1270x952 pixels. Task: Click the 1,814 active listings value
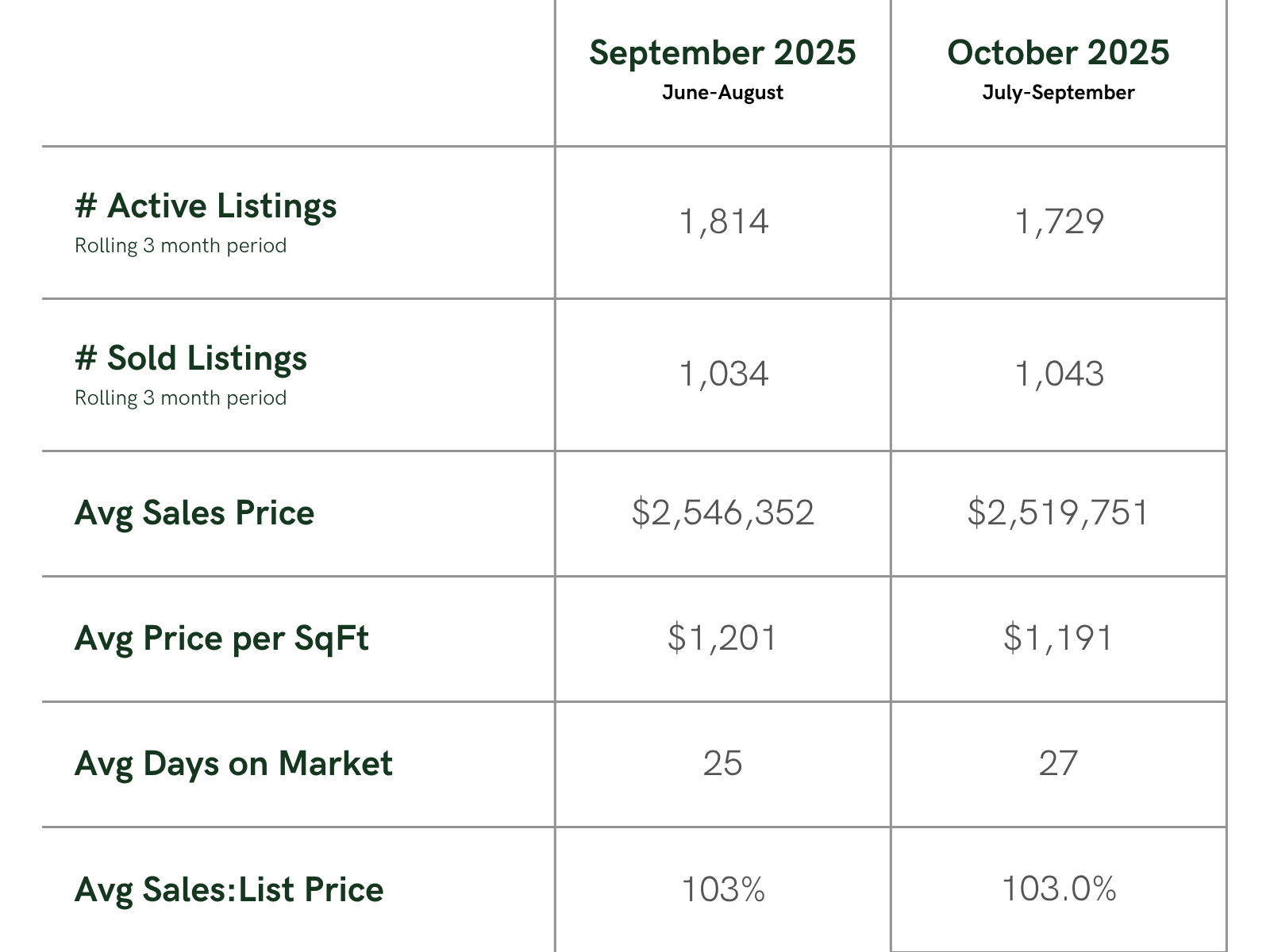point(723,221)
